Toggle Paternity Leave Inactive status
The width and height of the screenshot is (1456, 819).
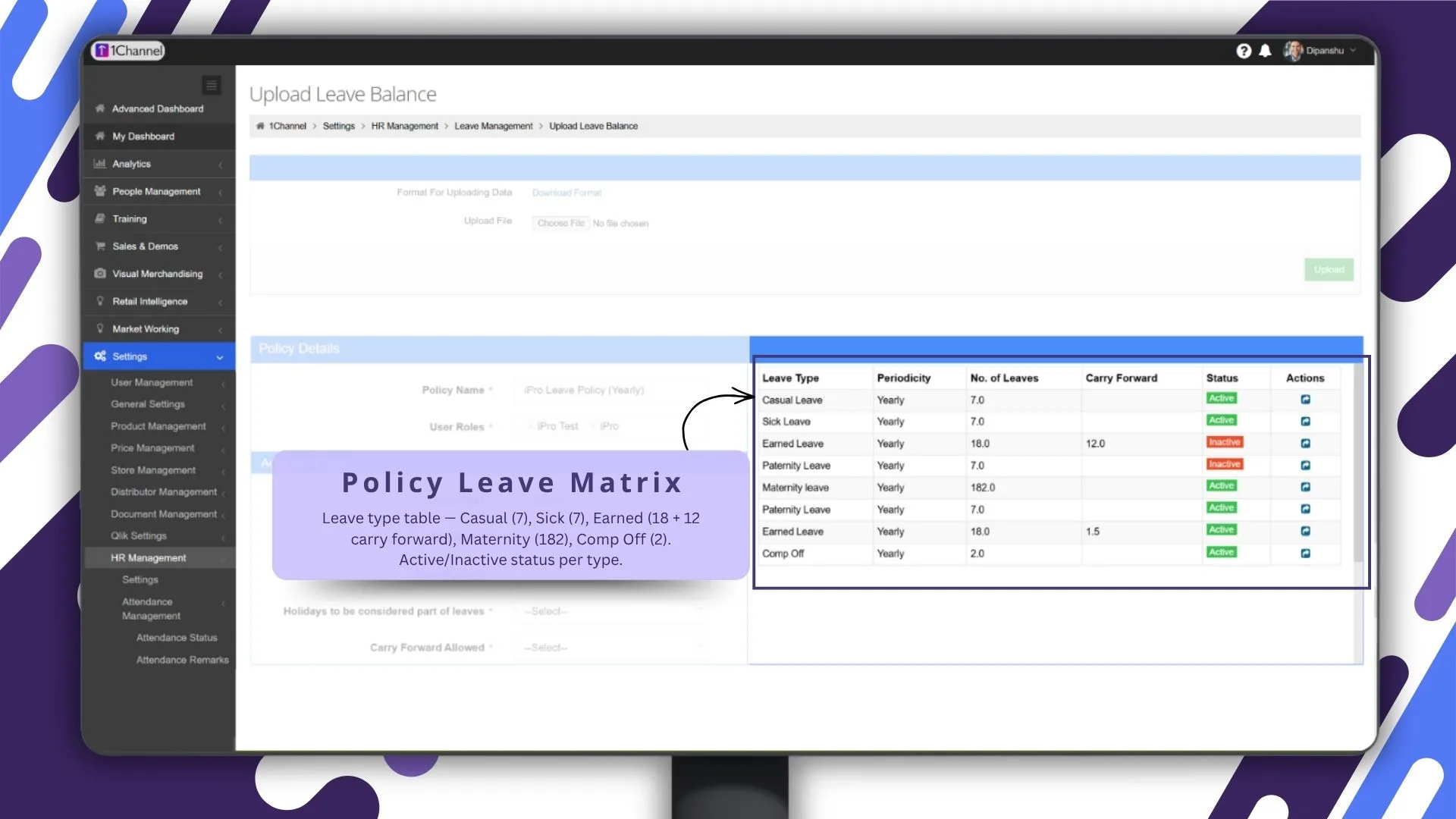coord(1223,463)
